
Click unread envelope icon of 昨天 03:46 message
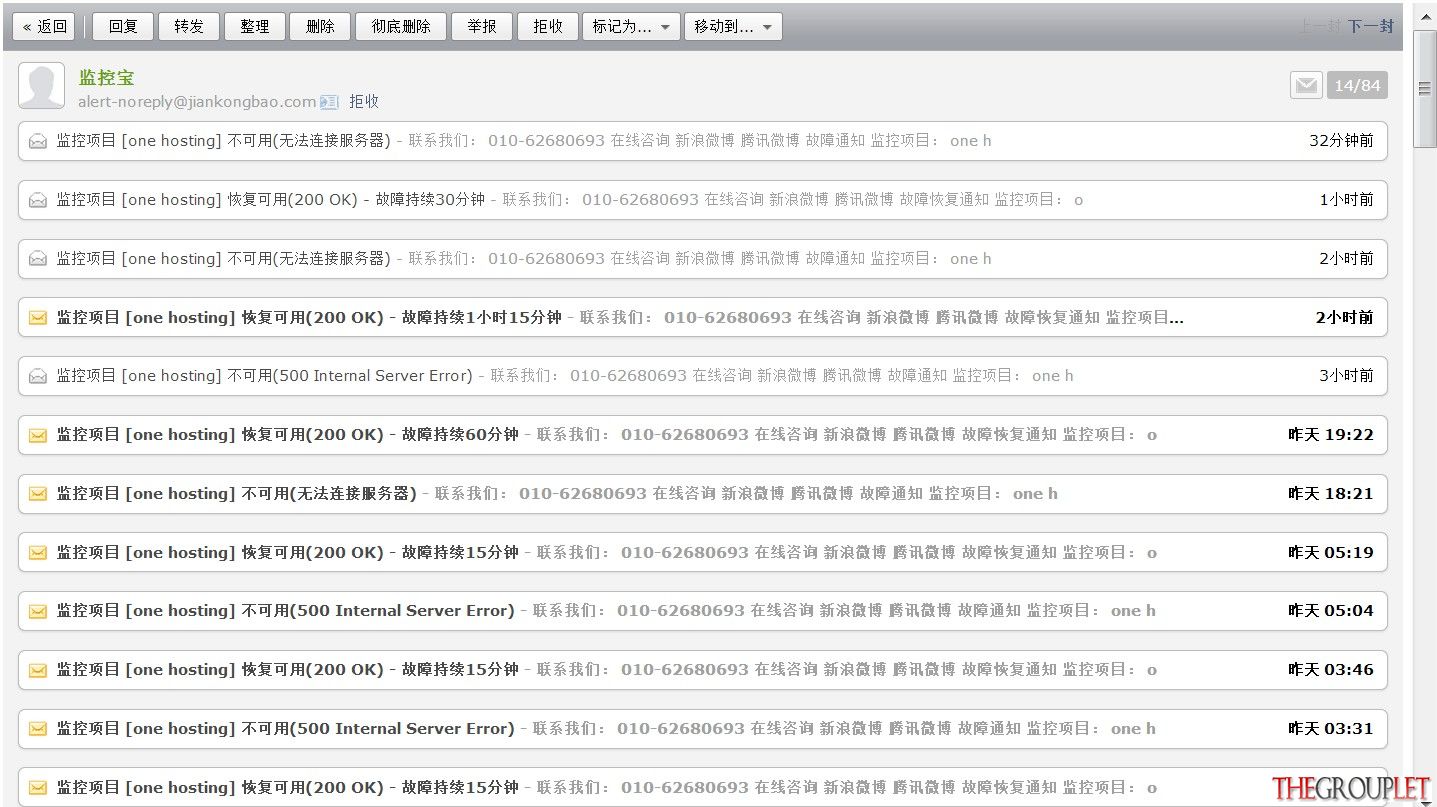[38, 671]
